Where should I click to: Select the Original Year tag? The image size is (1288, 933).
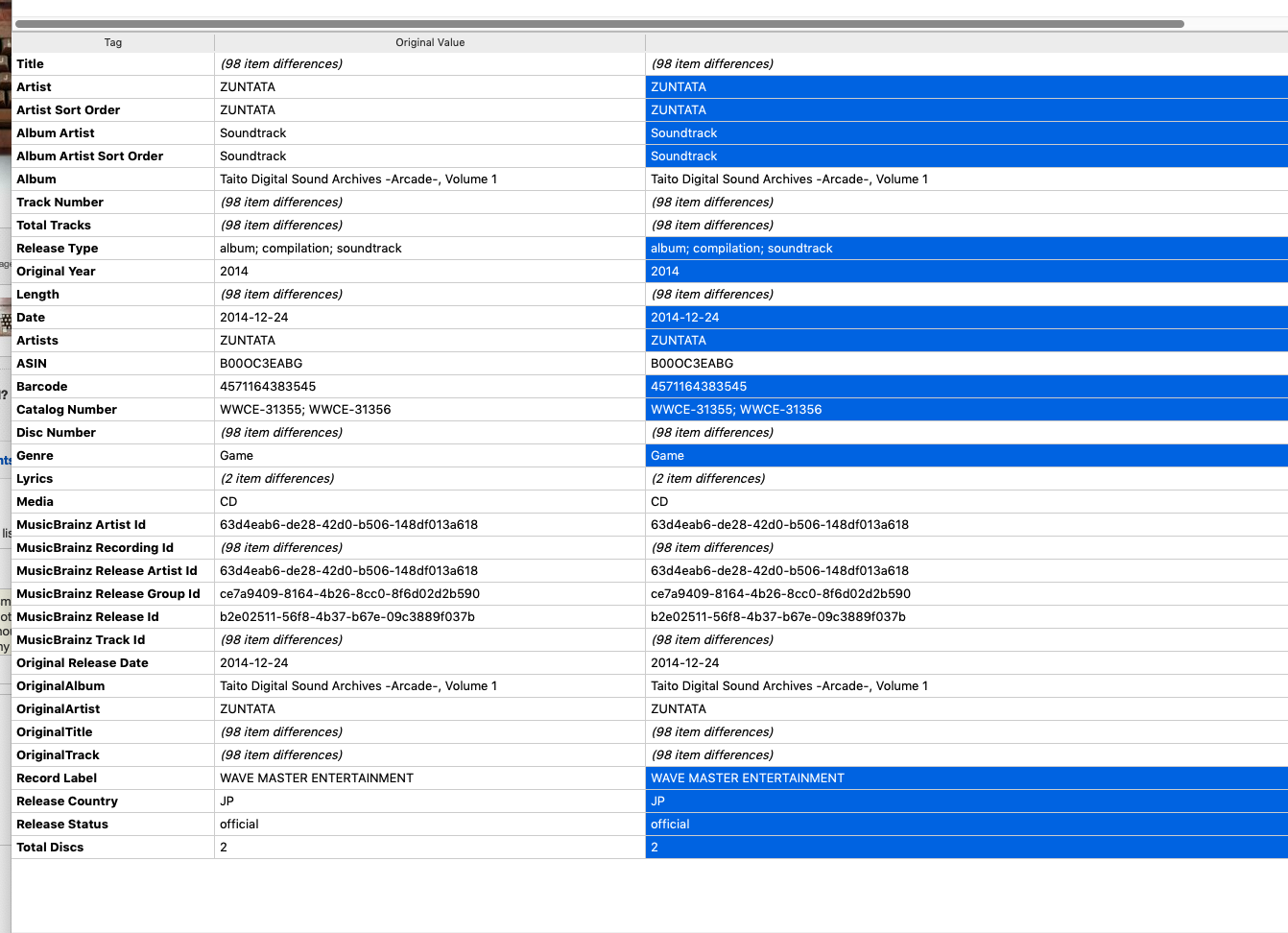coord(56,272)
